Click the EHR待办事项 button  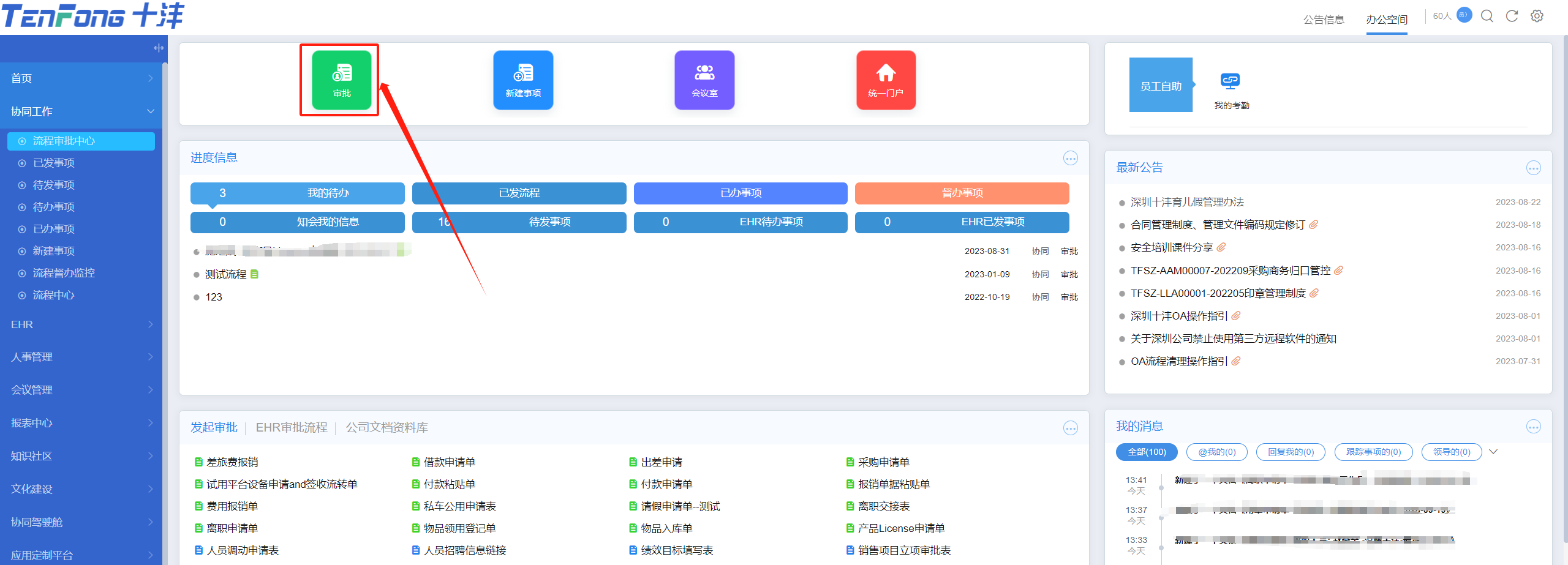741,222
